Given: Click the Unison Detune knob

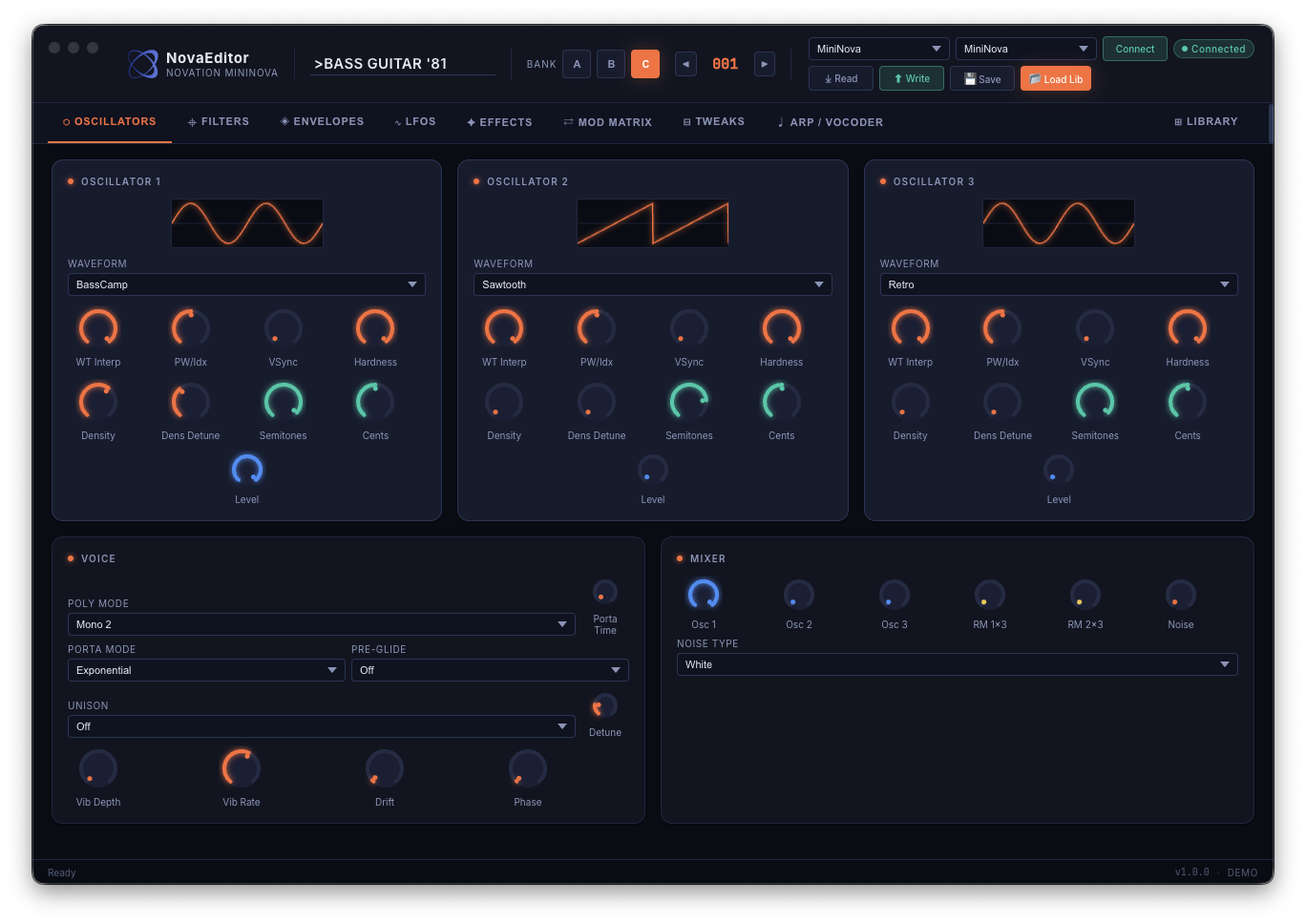Looking at the screenshot, I should [605, 706].
